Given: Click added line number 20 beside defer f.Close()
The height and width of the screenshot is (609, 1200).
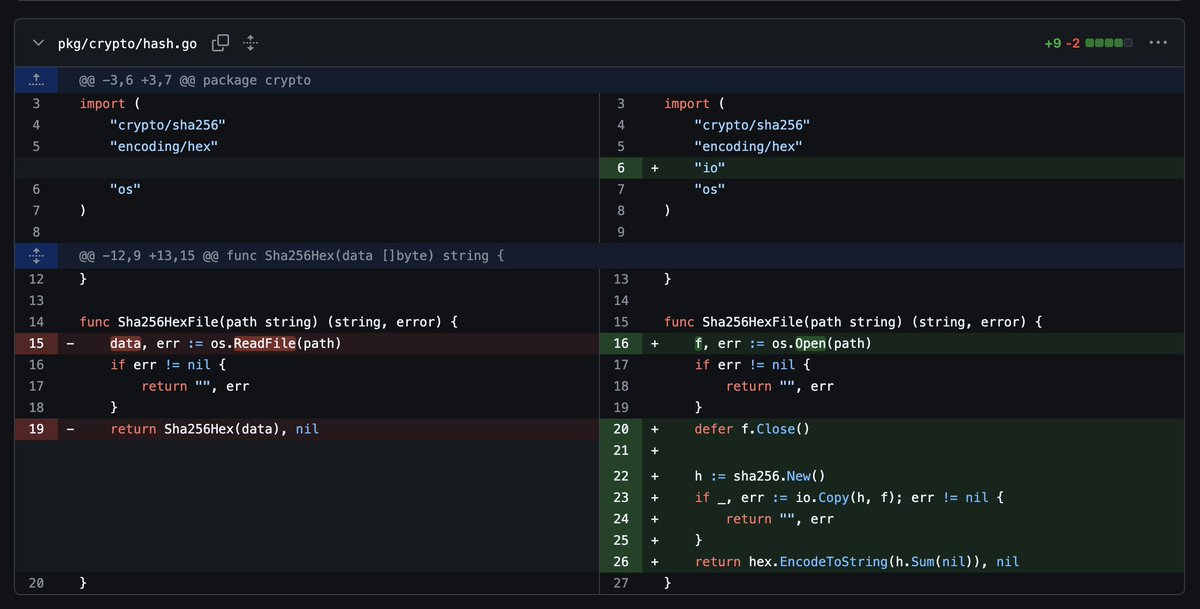Looking at the screenshot, I should (x=621, y=429).
